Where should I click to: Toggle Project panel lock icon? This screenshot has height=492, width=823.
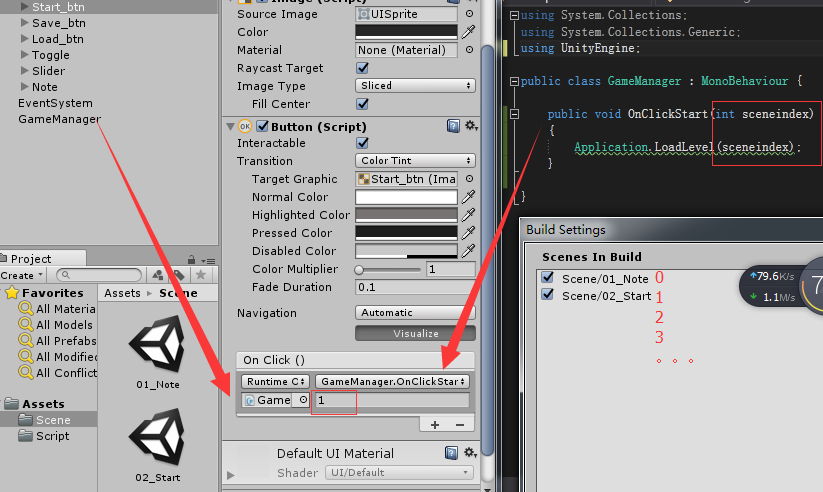click(x=191, y=260)
